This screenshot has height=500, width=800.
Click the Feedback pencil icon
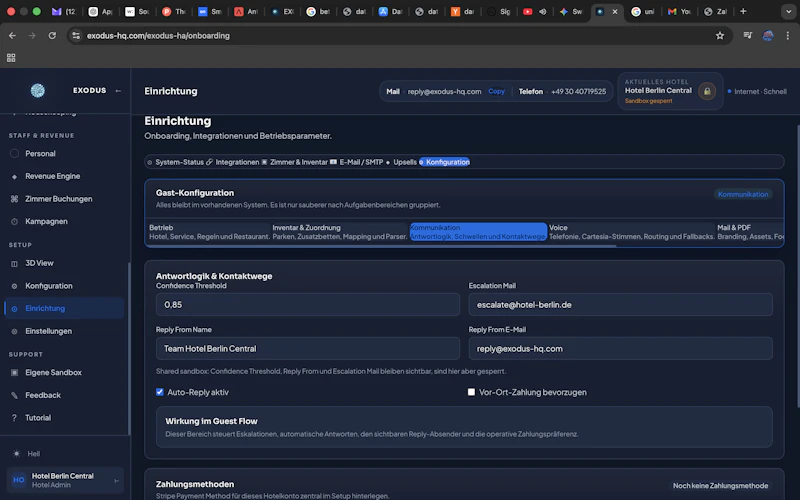[x=14, y=395]
